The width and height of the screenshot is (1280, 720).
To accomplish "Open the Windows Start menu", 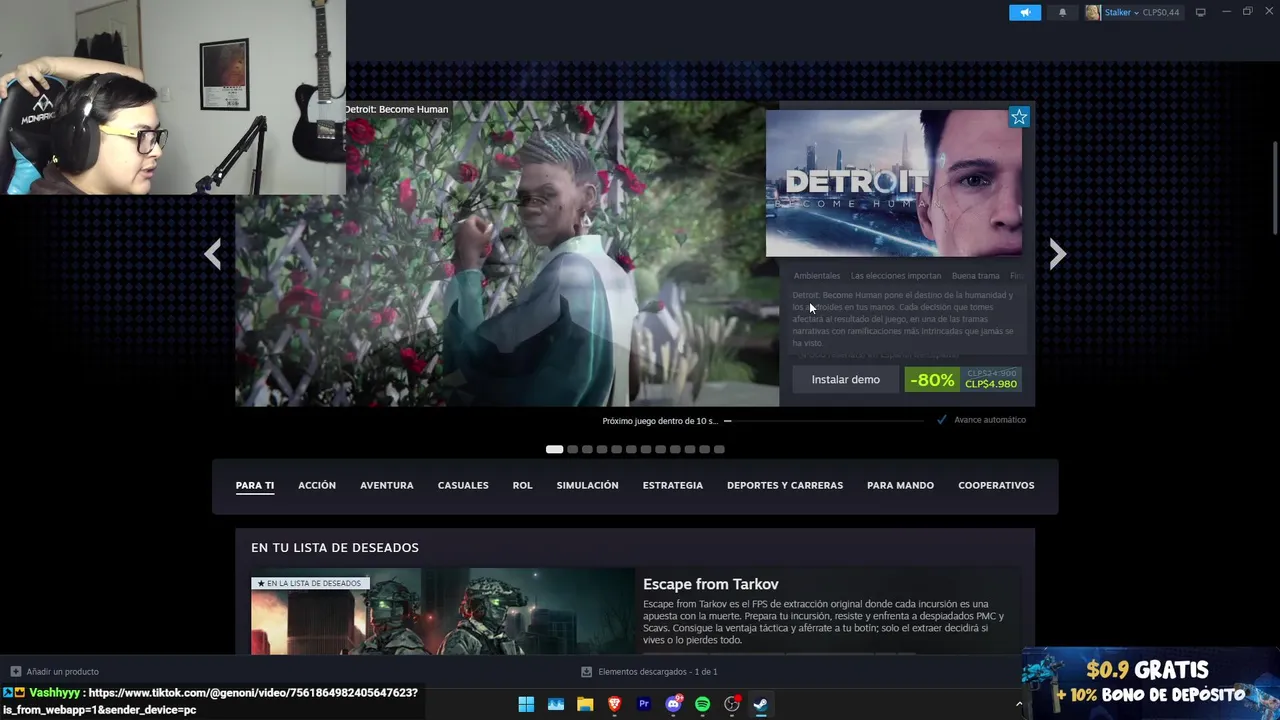I will [526, 704].
